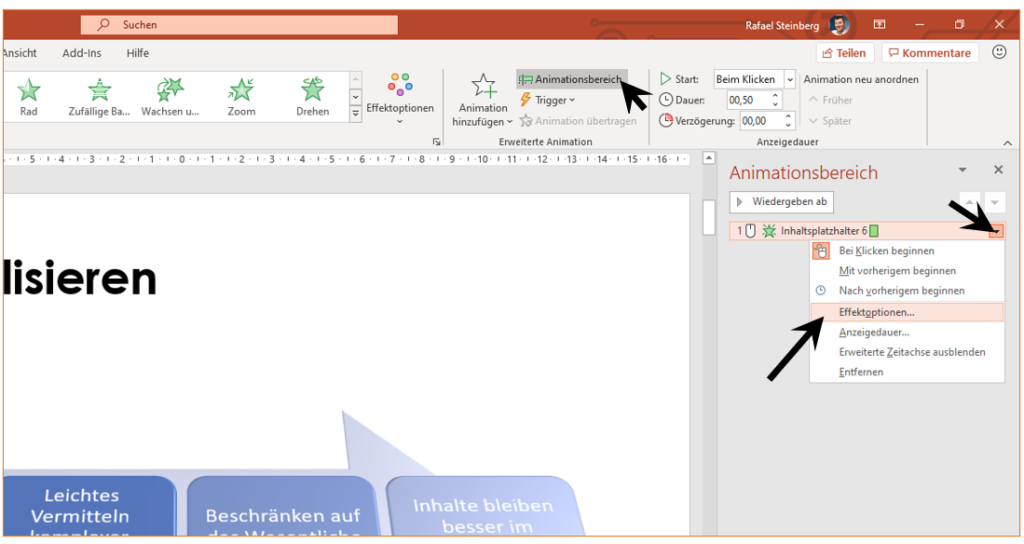This screenshot has width=1024, height=544.
Task: Click the horizontal ruler
Action: (x=346, y=159)
